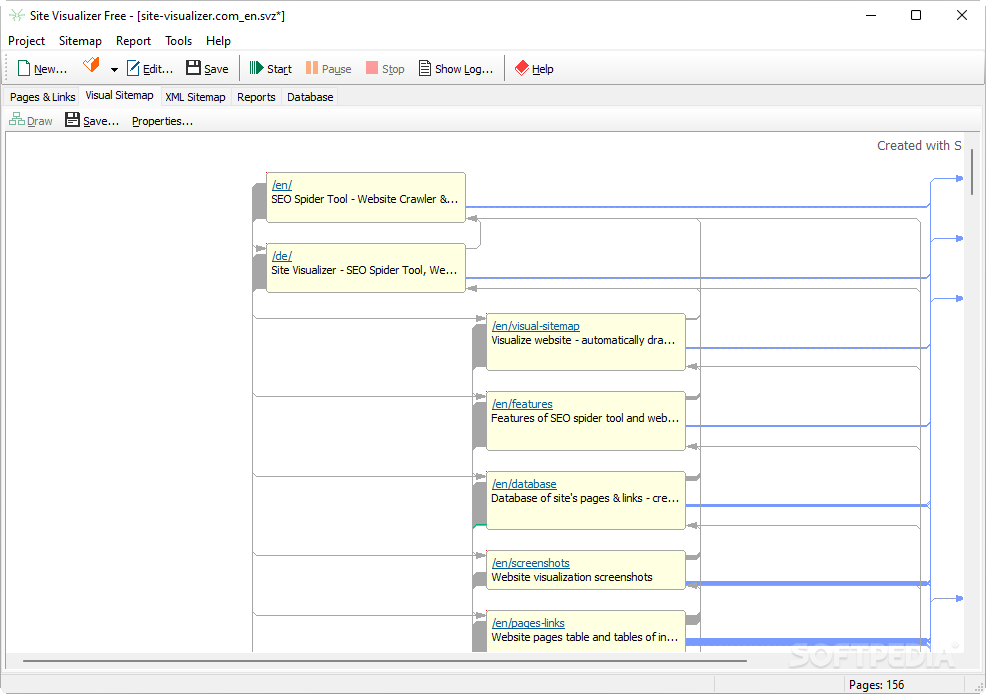The width and height of the screenshot is (986, 694).
Task: Click the 'Features of SEO spider tool' text
Action: point(585,418)
